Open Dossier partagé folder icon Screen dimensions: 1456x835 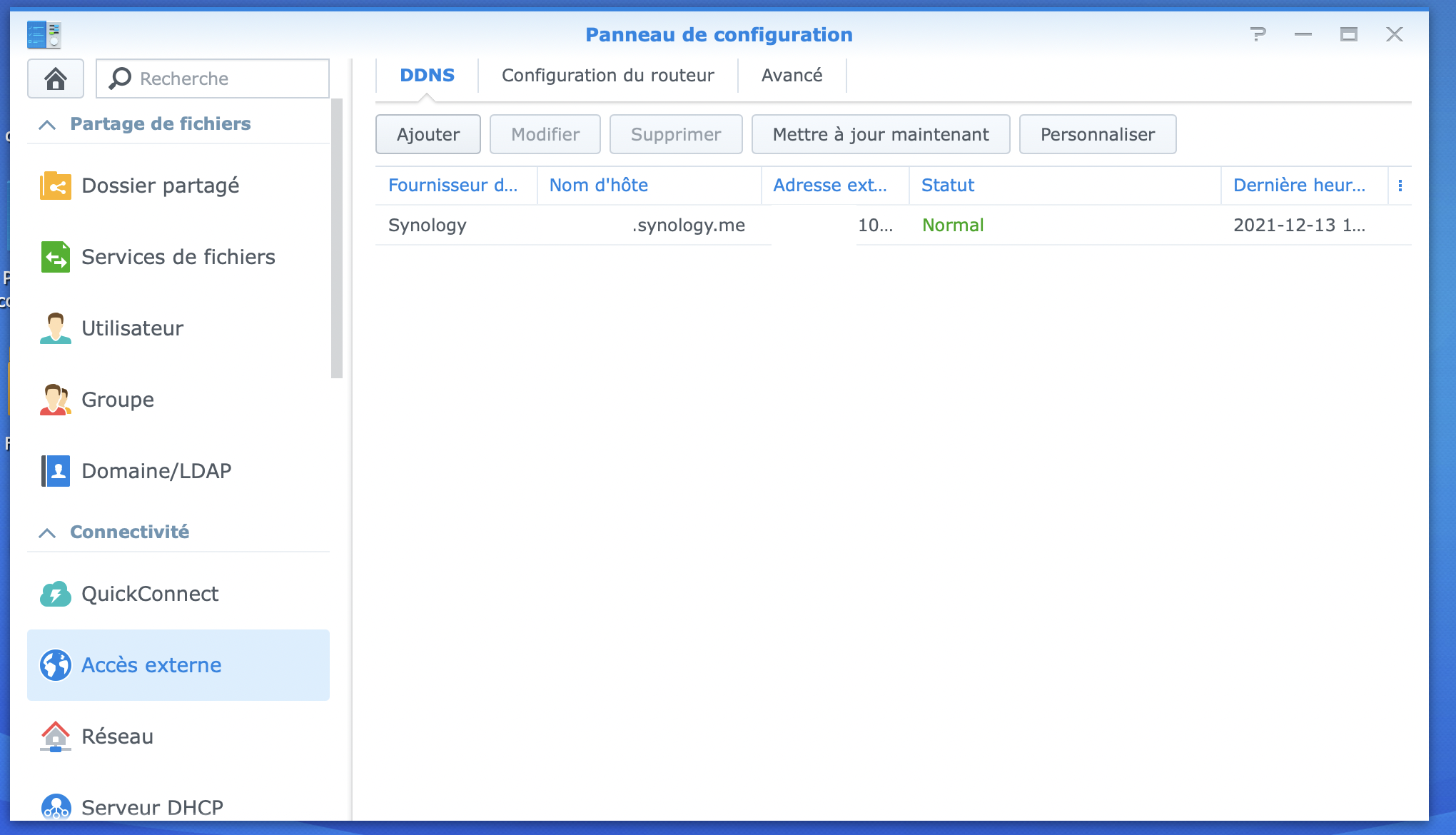[x=56, y=186]
